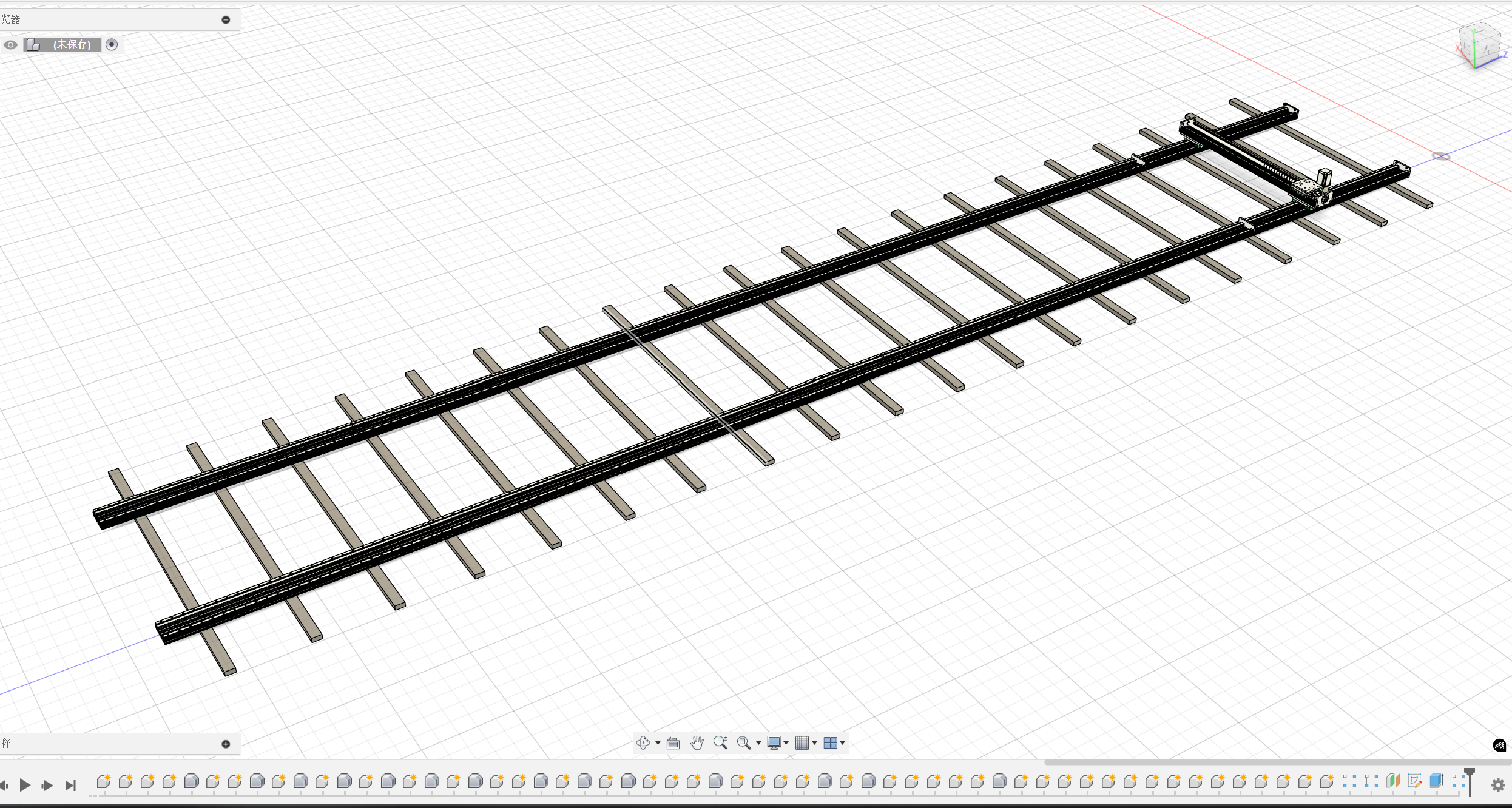Jump to end of timeline

[70, 785]
